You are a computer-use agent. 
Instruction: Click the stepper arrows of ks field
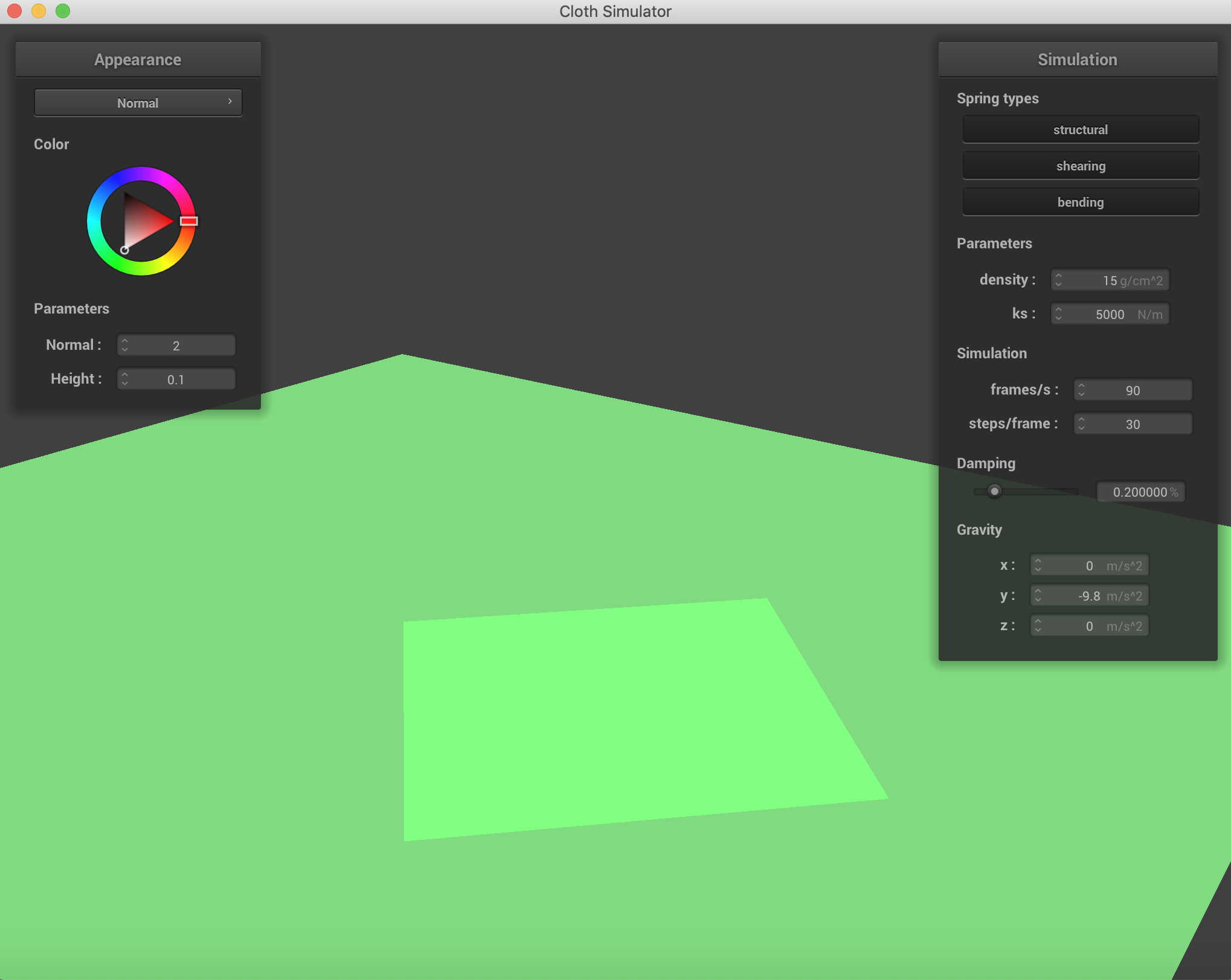(1058, 314)
